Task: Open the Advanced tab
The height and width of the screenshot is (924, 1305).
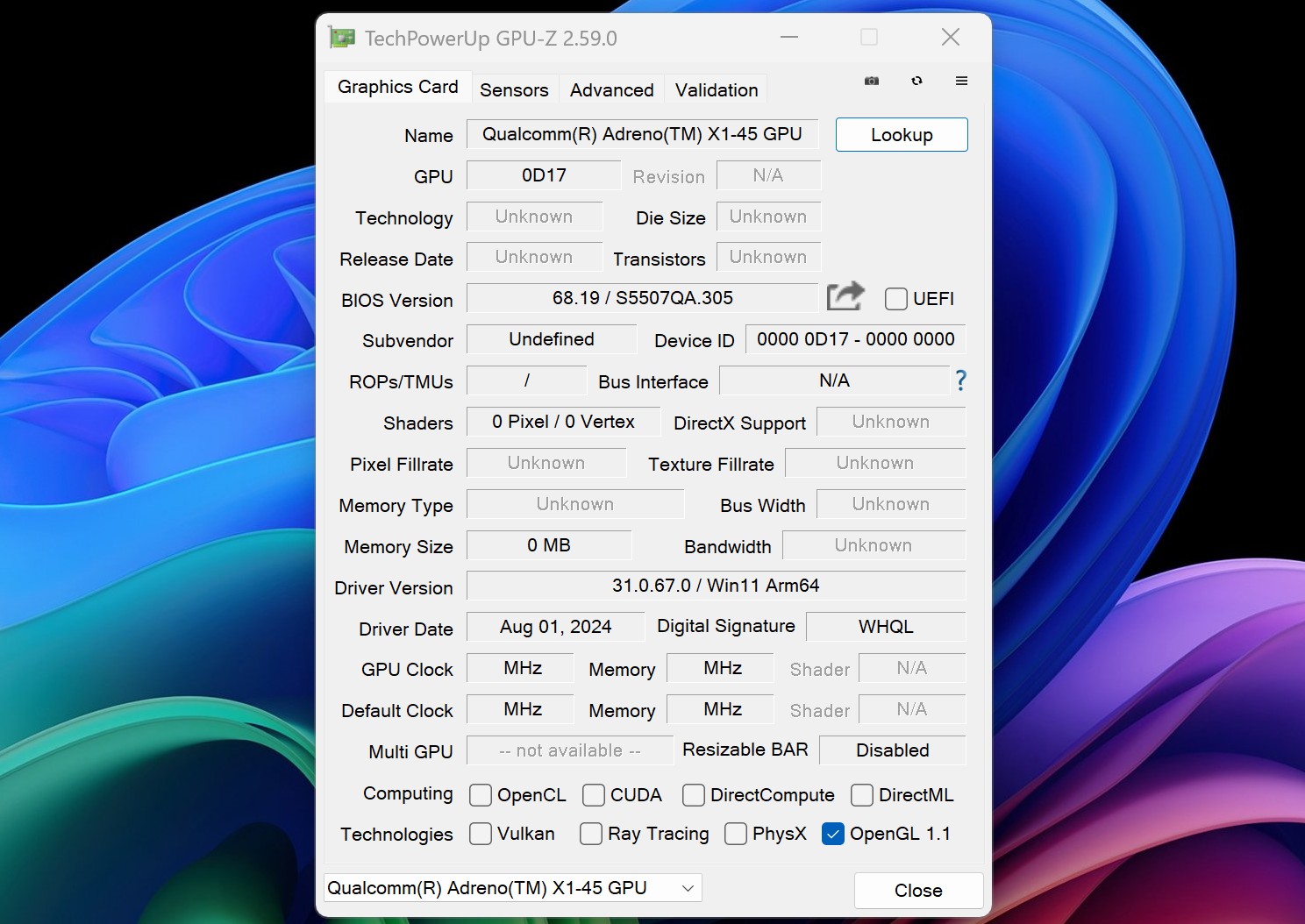Action: [x=611, y=90]
